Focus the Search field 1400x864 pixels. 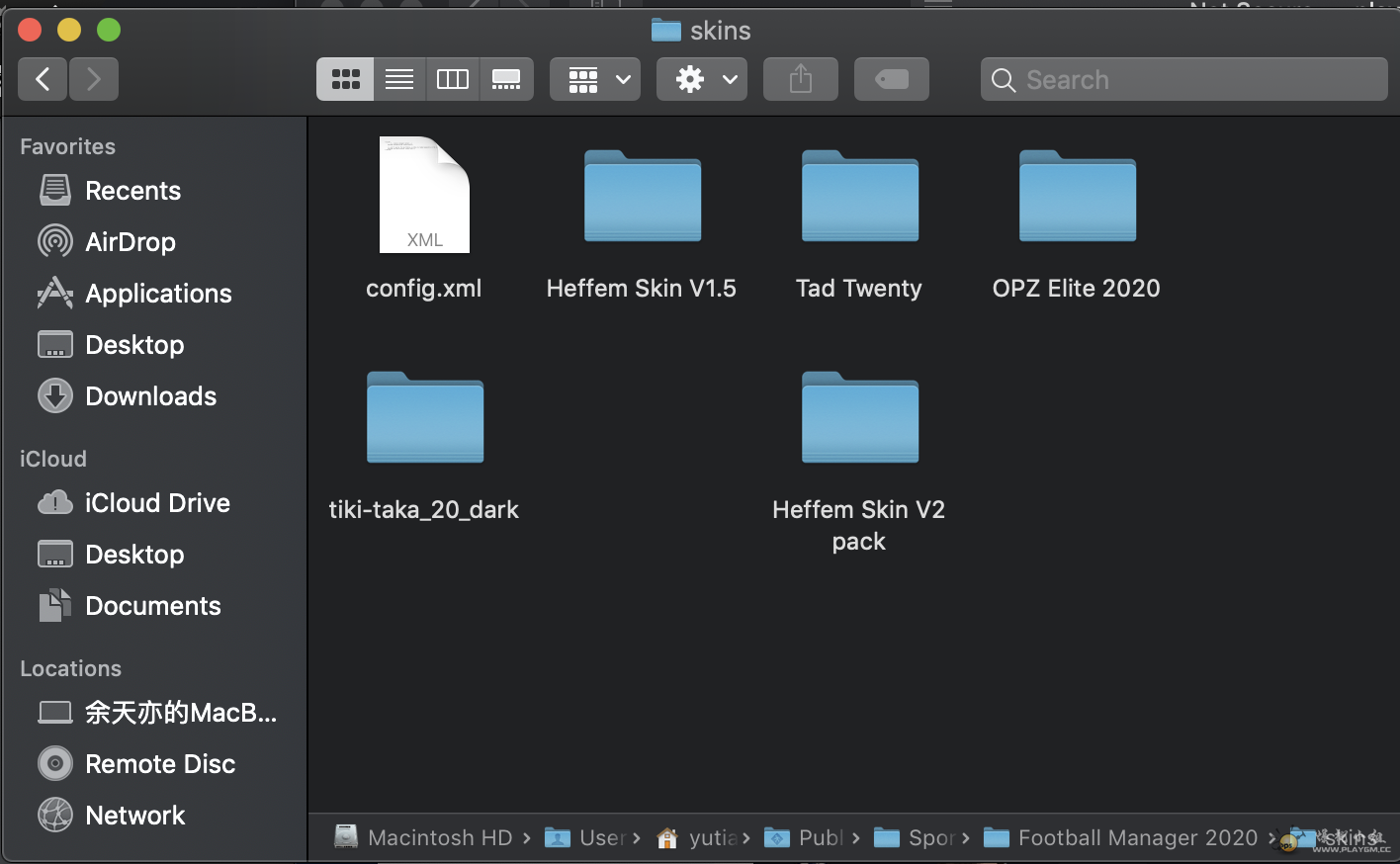[1184, 79]
